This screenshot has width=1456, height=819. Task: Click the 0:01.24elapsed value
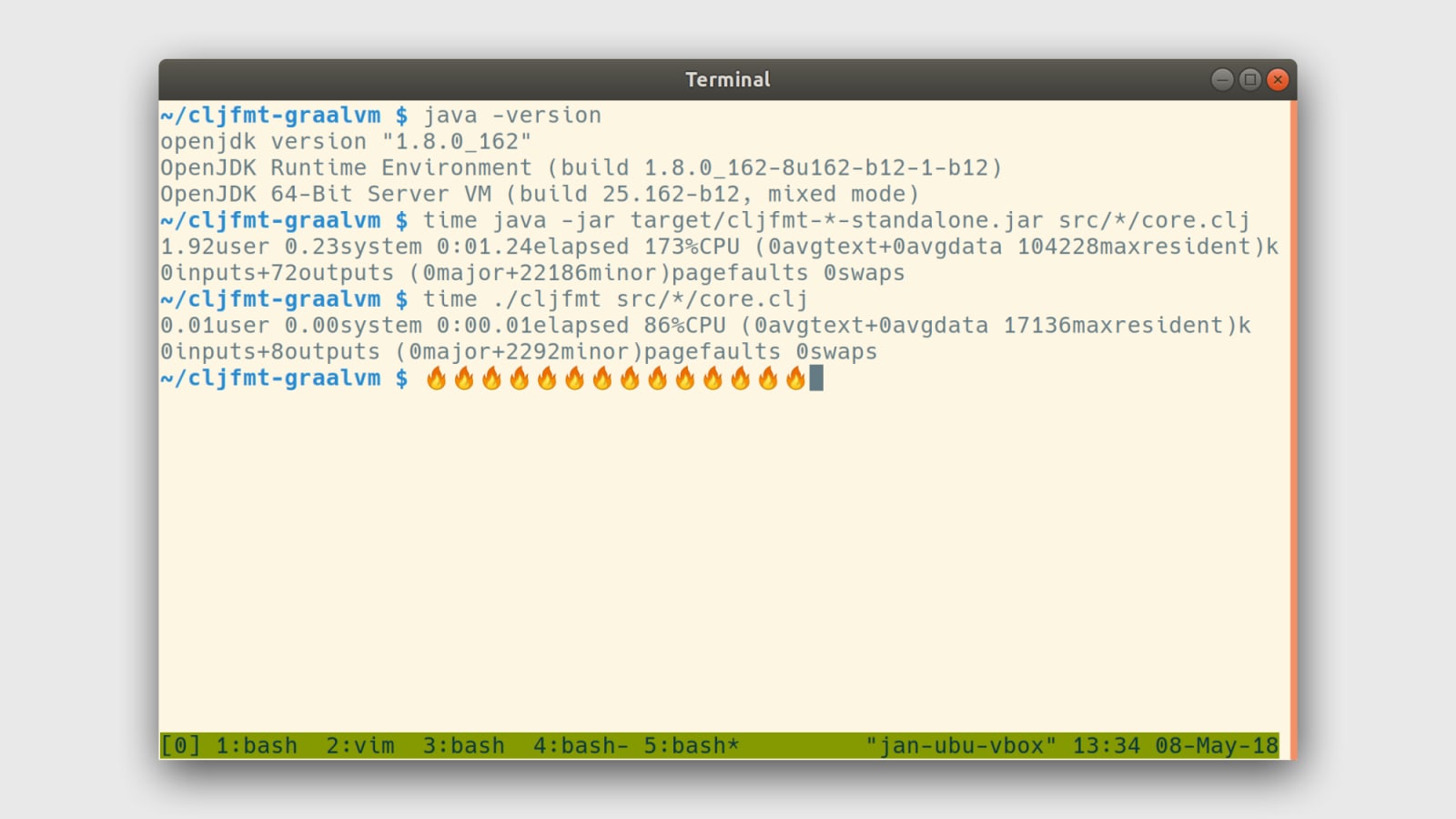[532, 248]
